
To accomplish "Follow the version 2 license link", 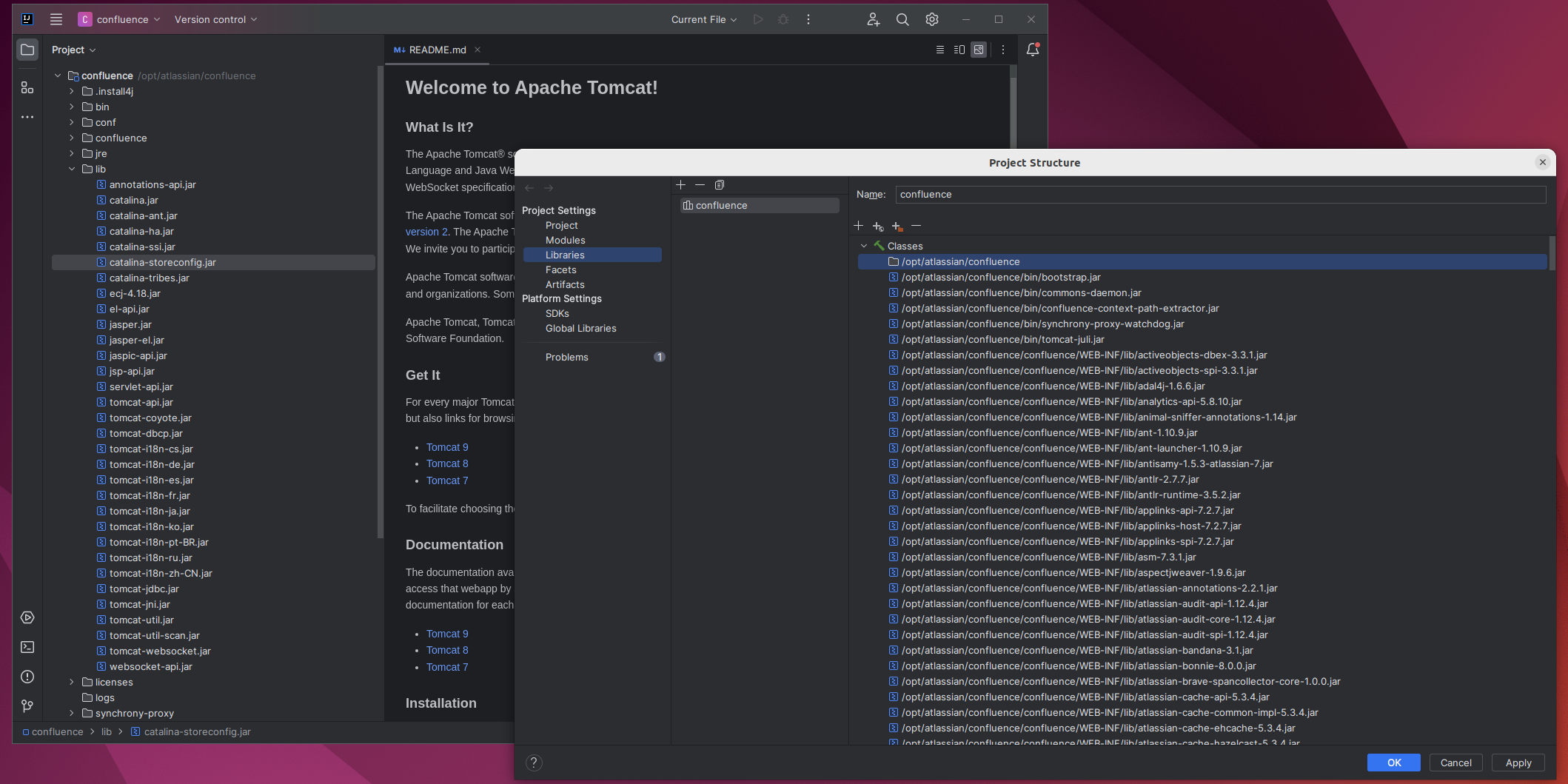I will click(426, 232).
